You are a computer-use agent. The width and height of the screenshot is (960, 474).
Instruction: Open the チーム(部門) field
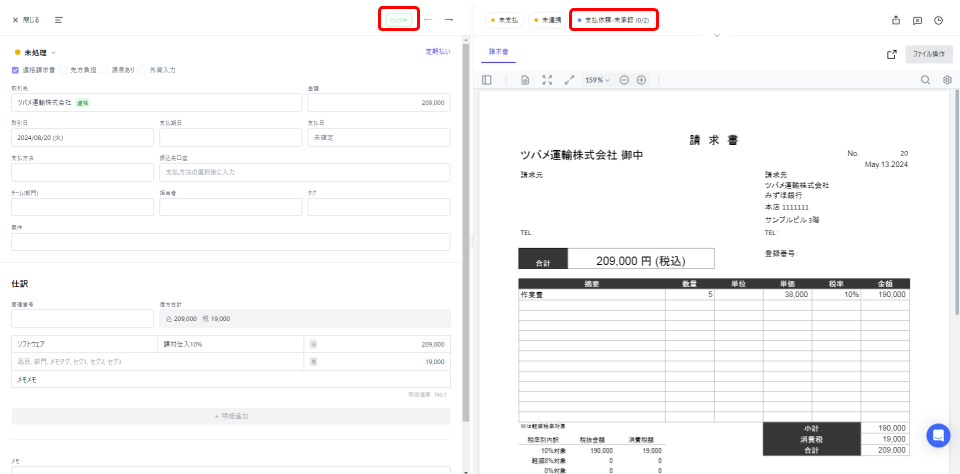tap(82, 207)
